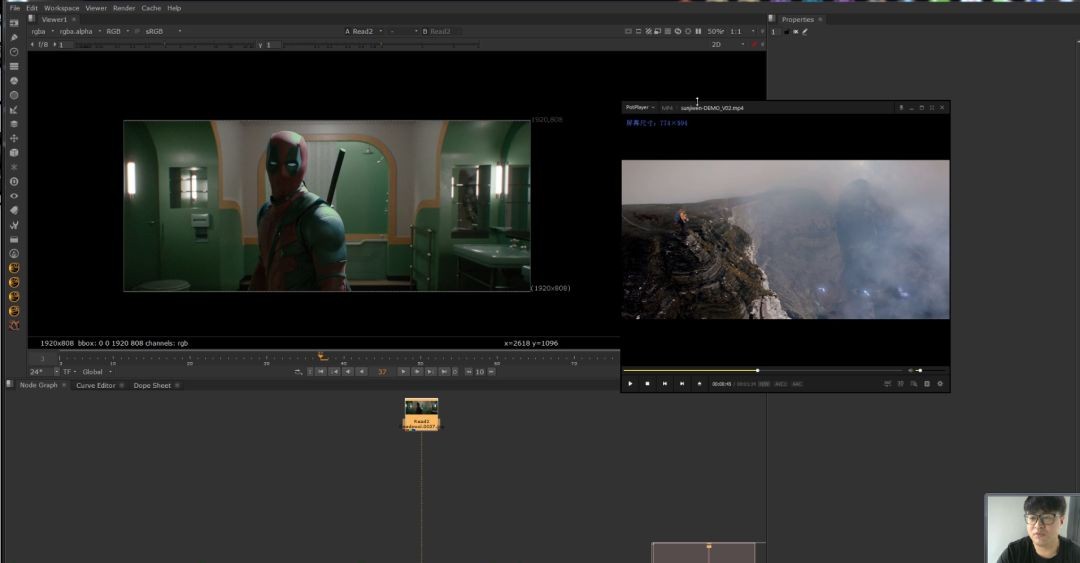Switch to the Curve Editor tab
1080x563 pixels.
[x=96, y=385]
